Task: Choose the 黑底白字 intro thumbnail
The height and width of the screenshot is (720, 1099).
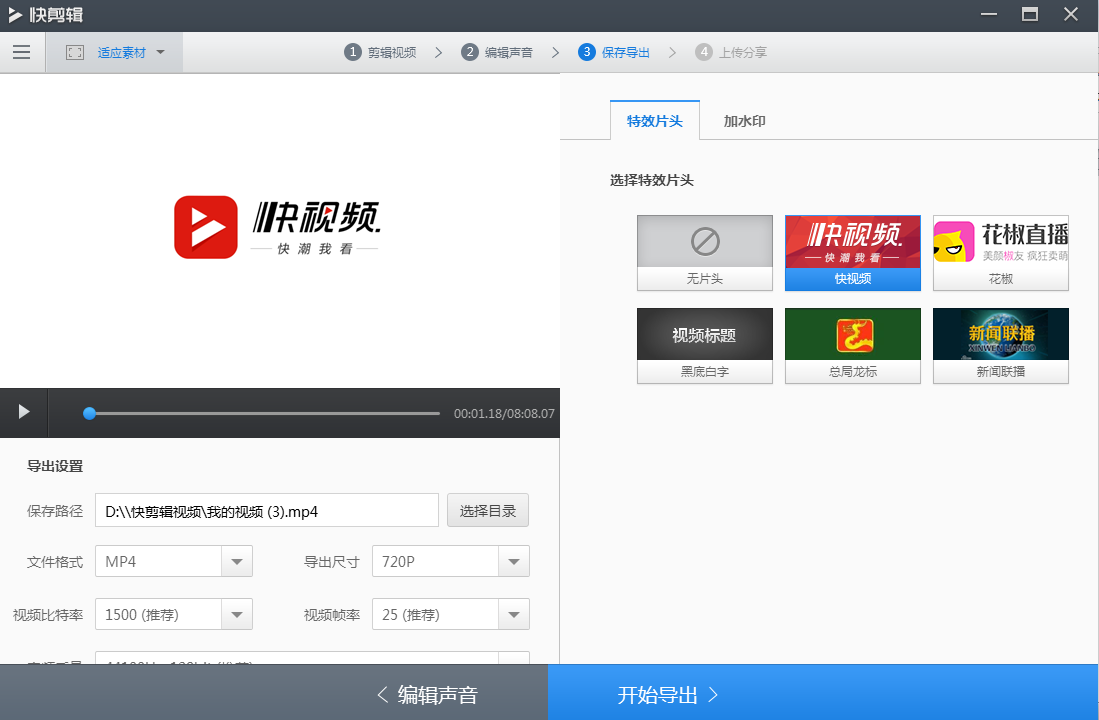Action: (704, 346)
